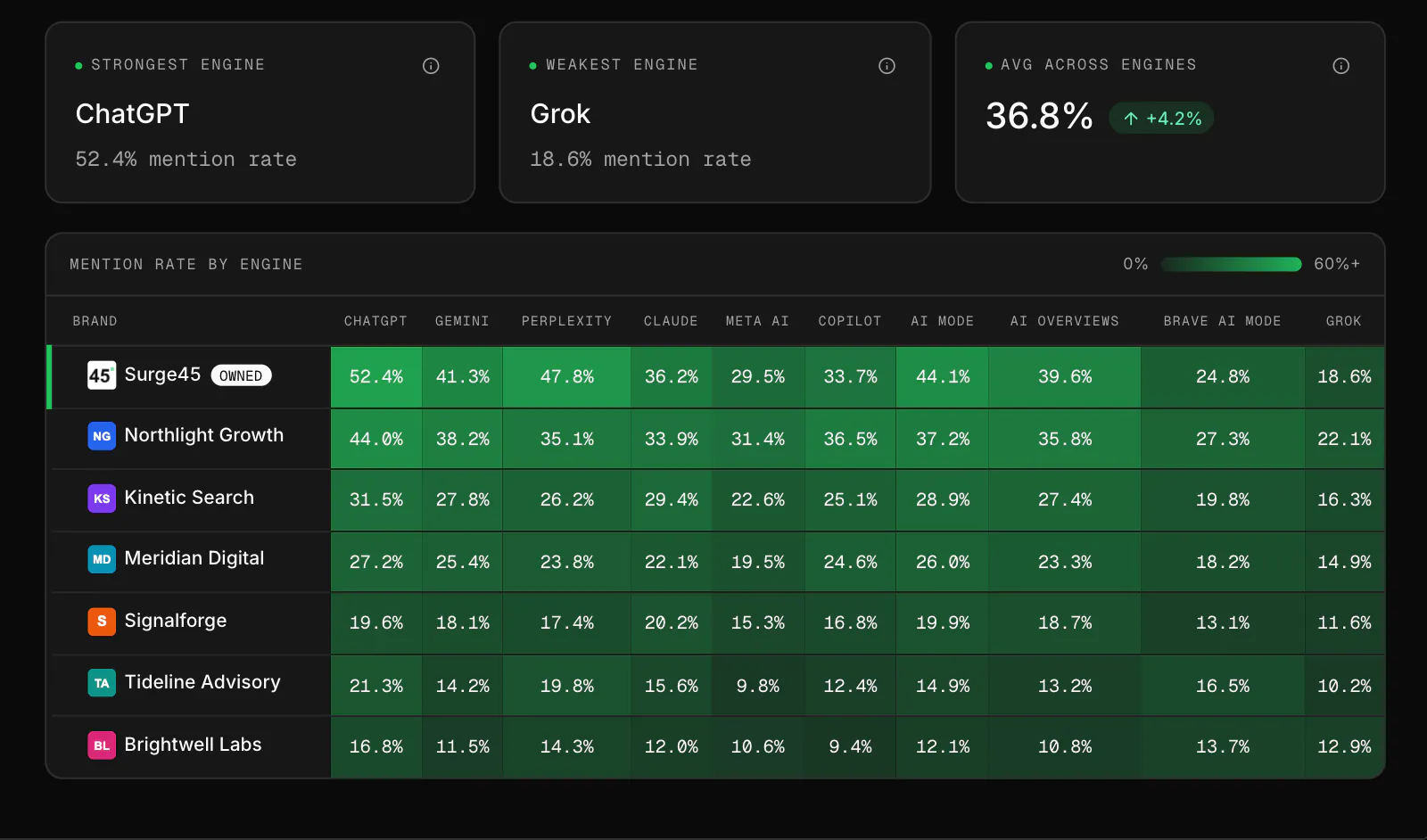Select the Brightwell Labs brand name
Screen dimensions: 1427x840
click(x=193, y=745)
